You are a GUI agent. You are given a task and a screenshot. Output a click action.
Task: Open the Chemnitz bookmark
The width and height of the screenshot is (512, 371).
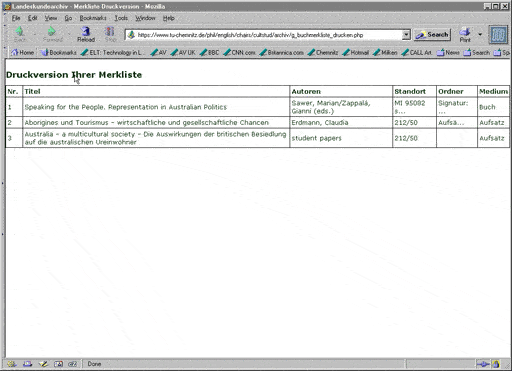tap(323, 53)
